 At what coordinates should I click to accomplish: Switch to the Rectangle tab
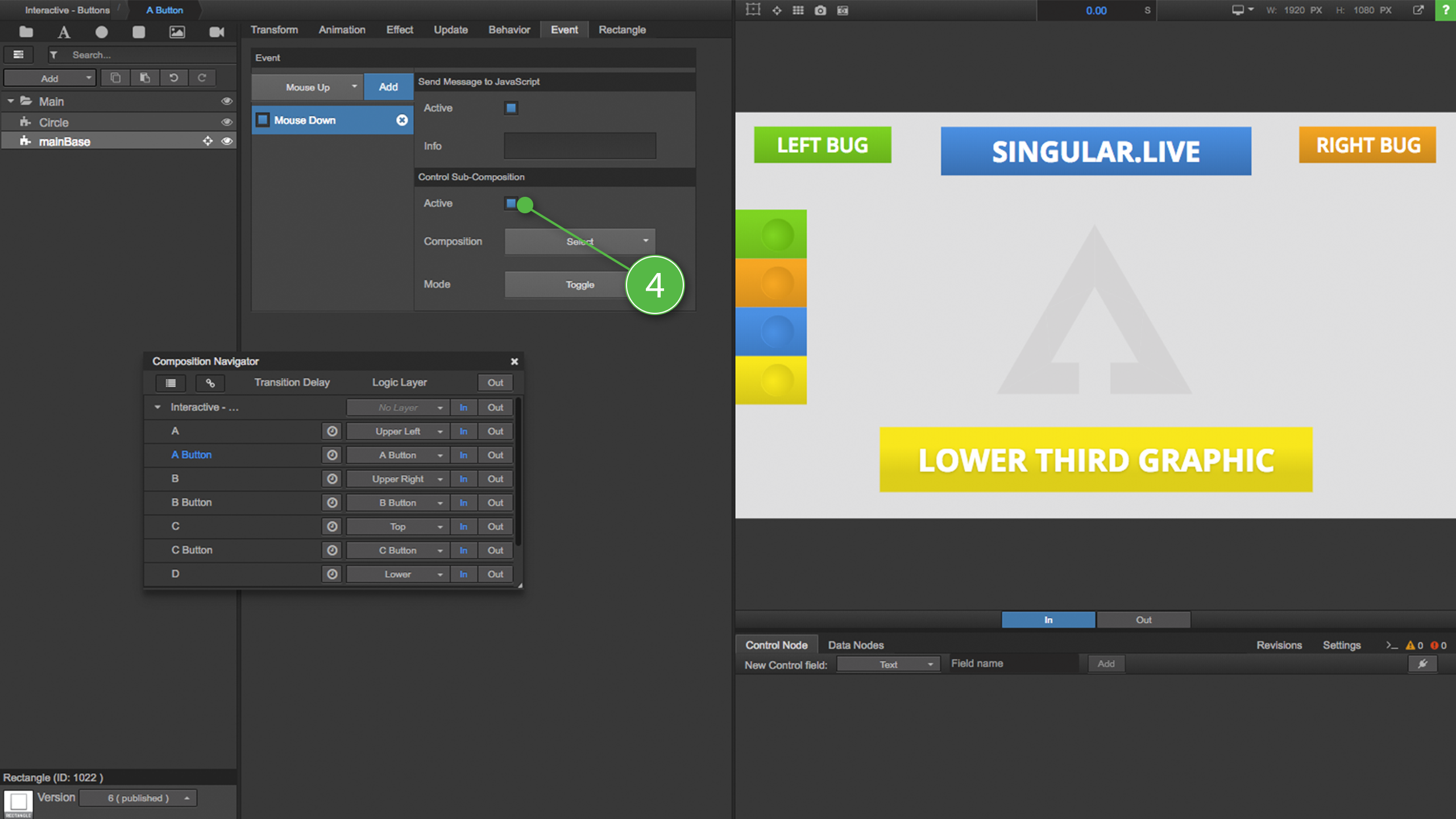[x=622, y=30]
